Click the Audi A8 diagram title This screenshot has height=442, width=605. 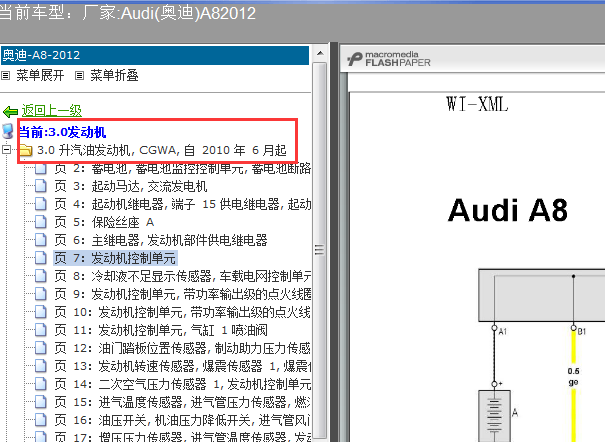(508, 210)
